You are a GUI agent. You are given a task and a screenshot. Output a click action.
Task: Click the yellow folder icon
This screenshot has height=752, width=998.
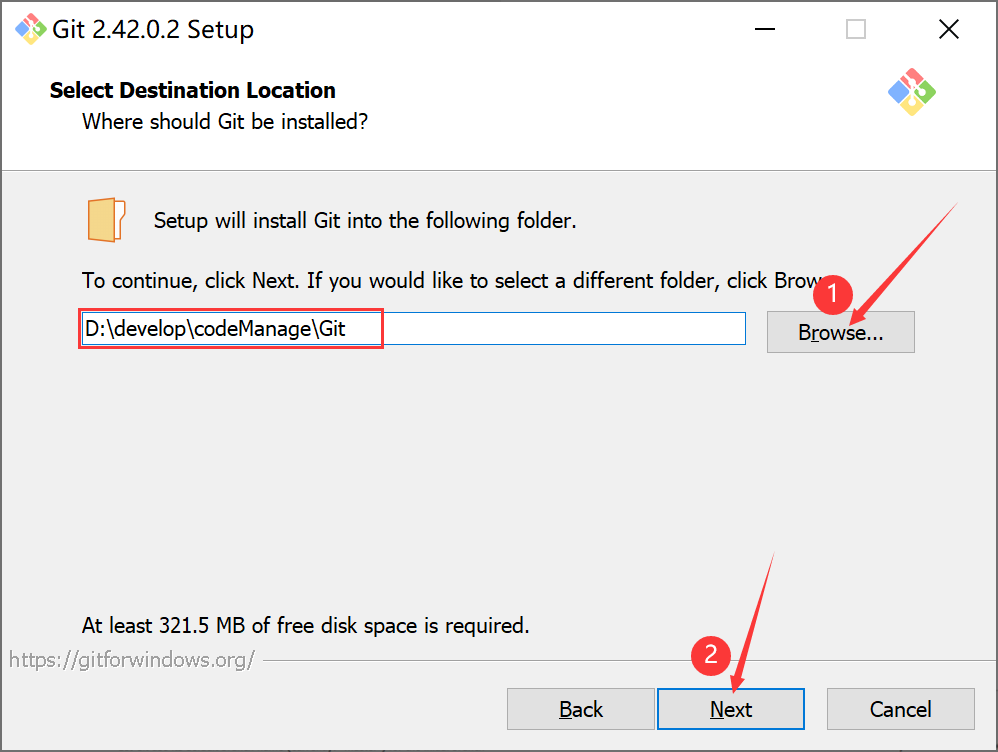(x=106, y=220)
